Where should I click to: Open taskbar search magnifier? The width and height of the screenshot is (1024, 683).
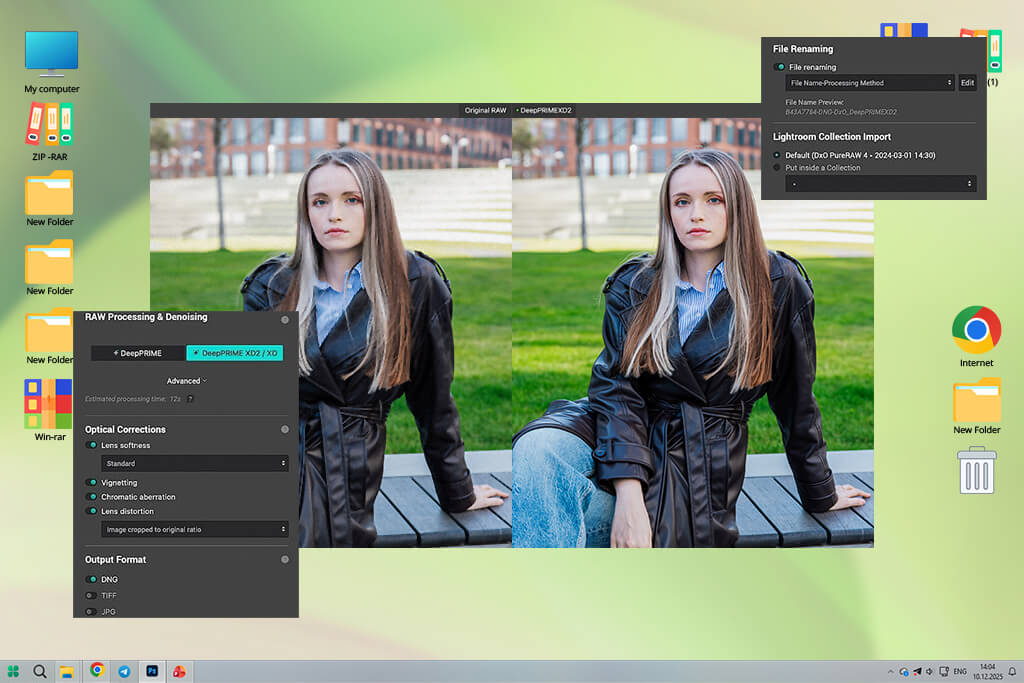[x=40, y=671]
